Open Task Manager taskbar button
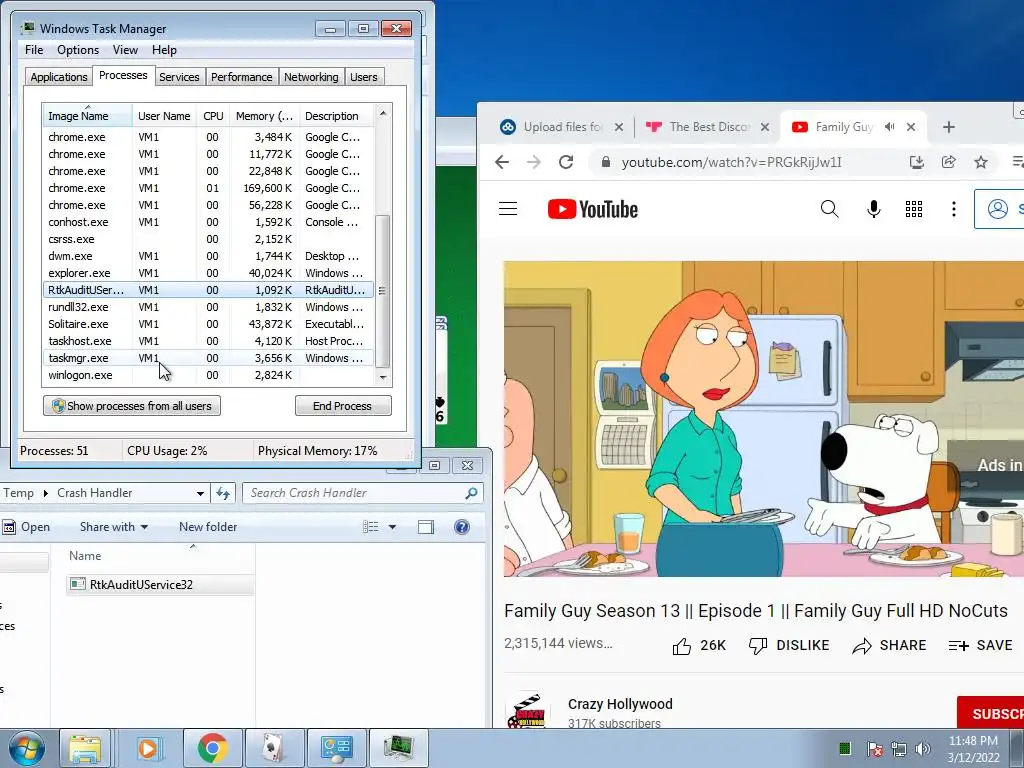This screenshot has height=768, width=1024. click(x=398, y=748)
